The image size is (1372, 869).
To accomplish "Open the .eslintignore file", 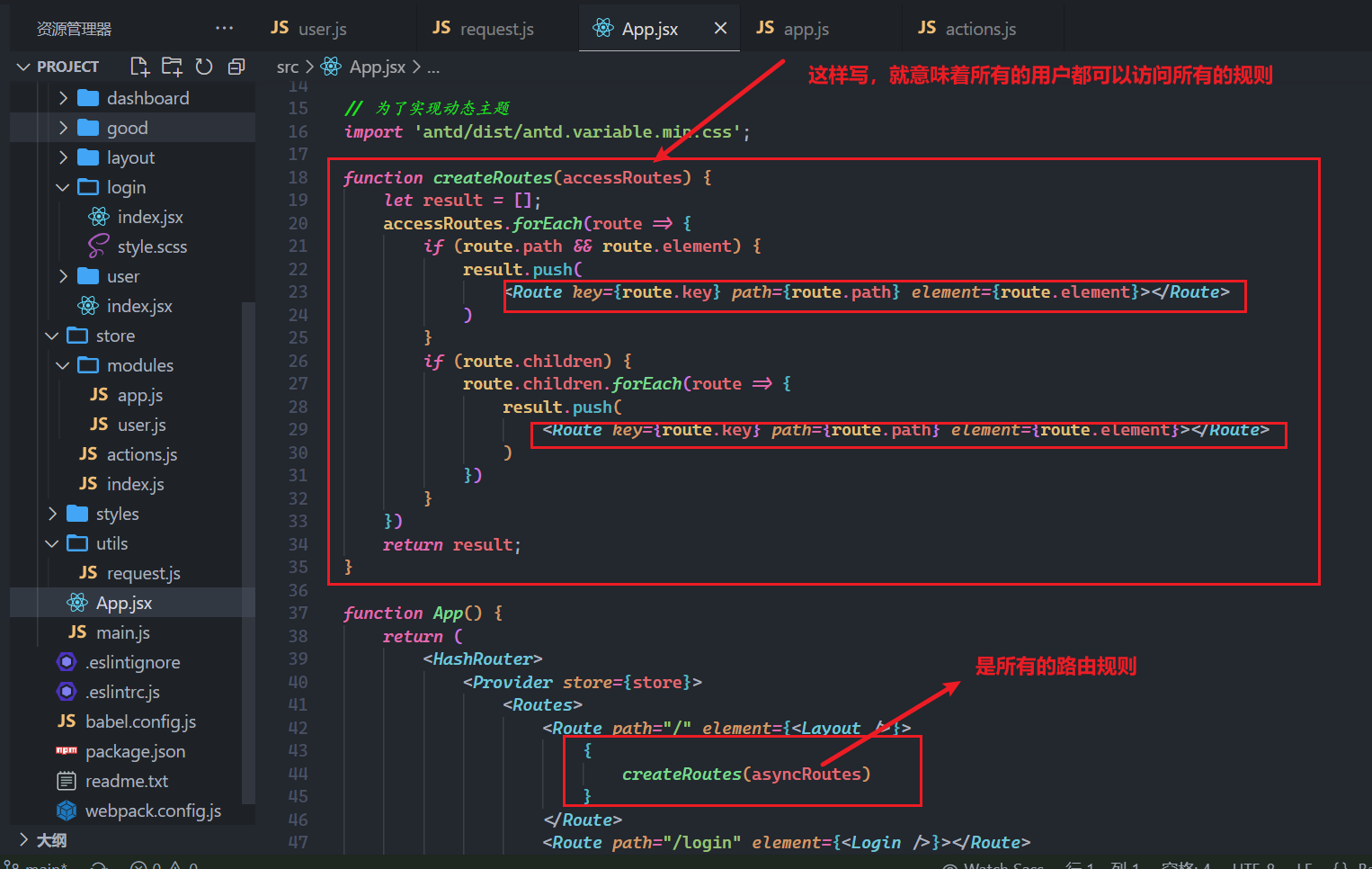I will pos(132,662).
